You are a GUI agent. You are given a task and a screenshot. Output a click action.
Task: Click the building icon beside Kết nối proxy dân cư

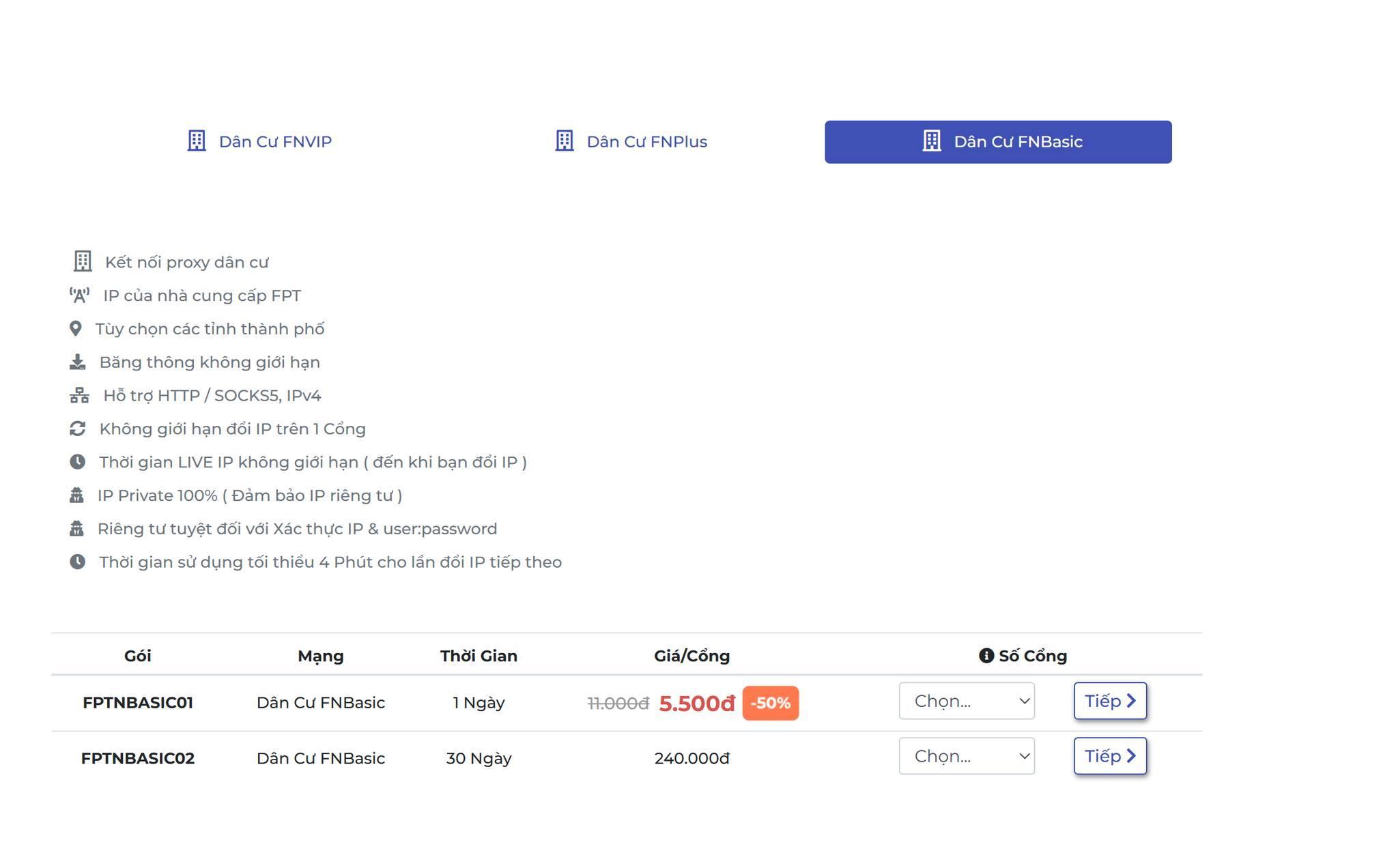pos(83,261)
